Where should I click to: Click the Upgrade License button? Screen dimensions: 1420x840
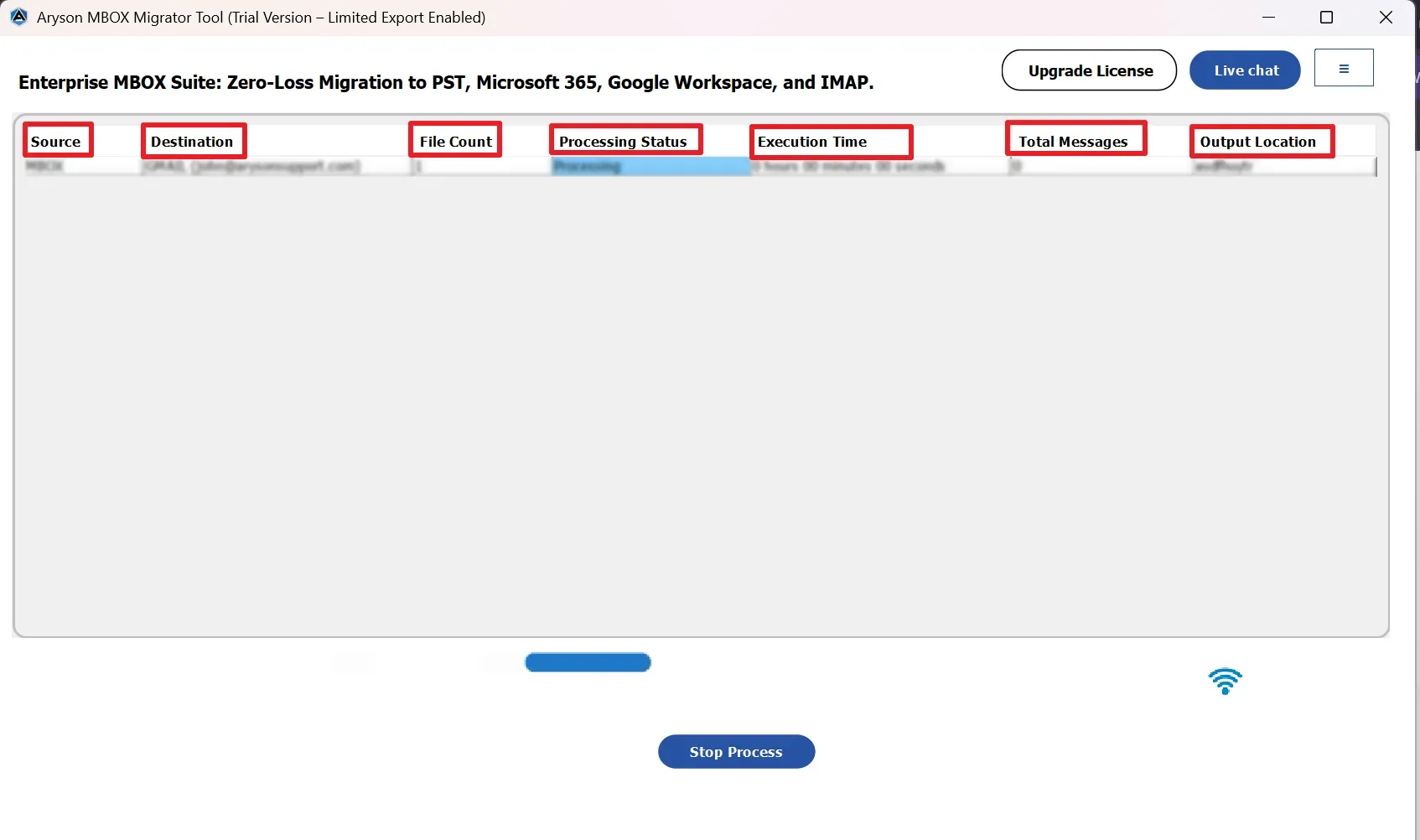point(1089,70)
